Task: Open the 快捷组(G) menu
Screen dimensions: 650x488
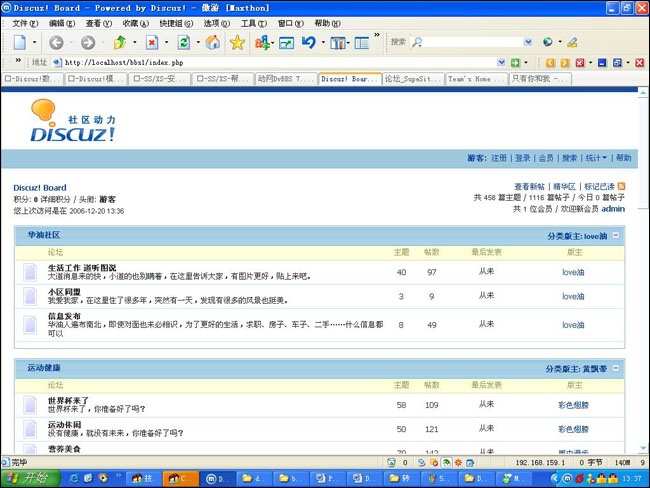Action: pos(176,24)
